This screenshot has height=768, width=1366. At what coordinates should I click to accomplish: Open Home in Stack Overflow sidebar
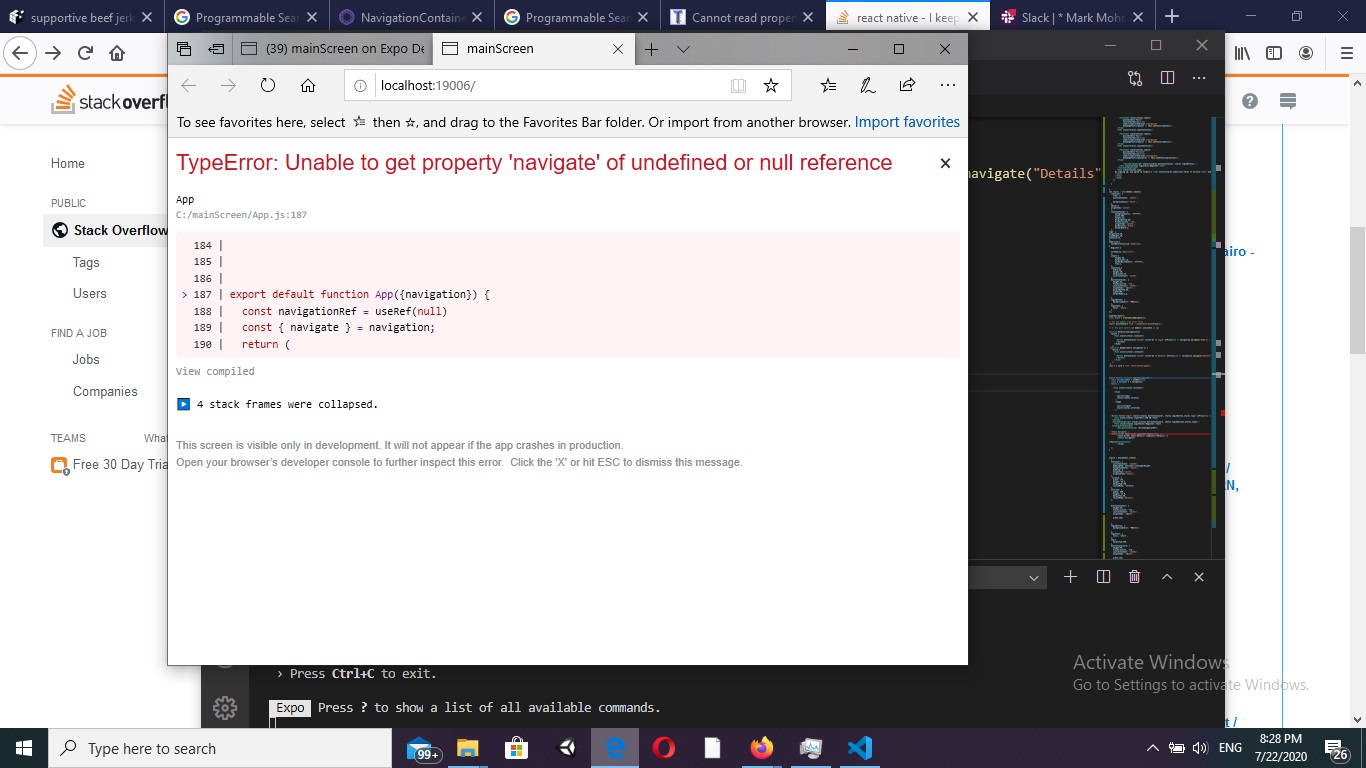tap(68, 163)
